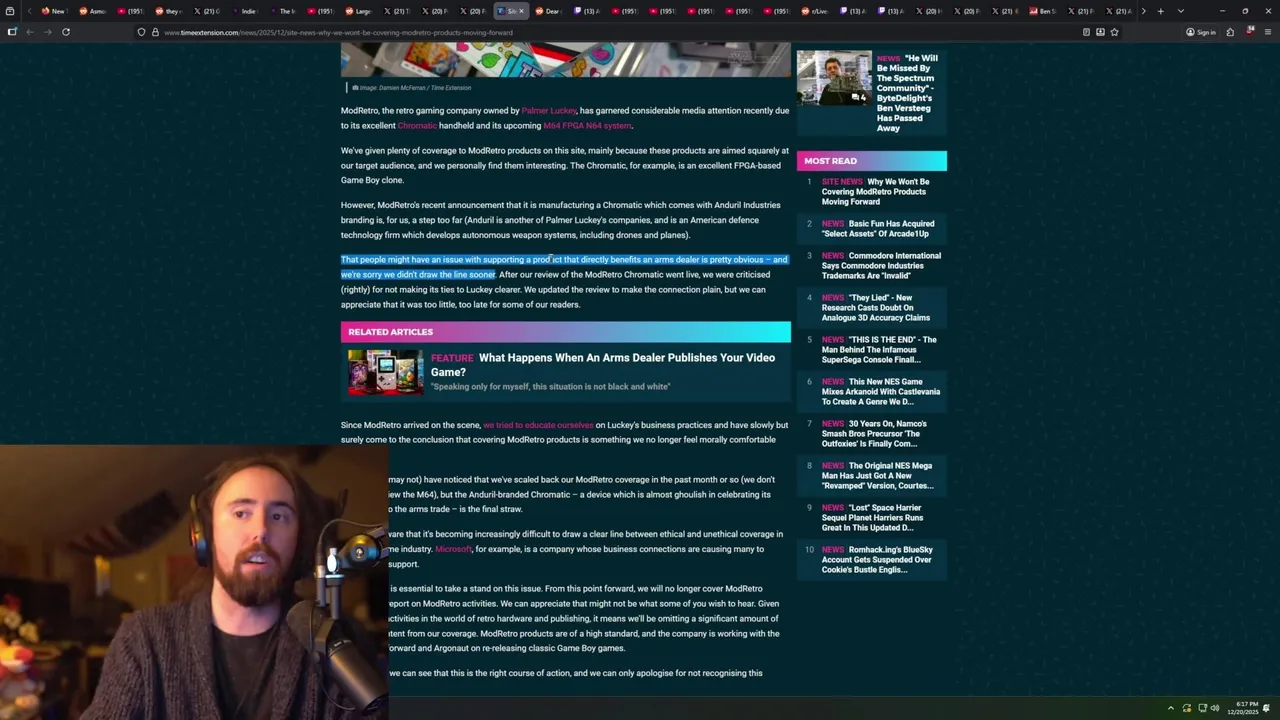Click the highlighted sentence 'That people might have an issue'
The width and height of the screenshot is (1280, 720).
(x=564, y=267)
